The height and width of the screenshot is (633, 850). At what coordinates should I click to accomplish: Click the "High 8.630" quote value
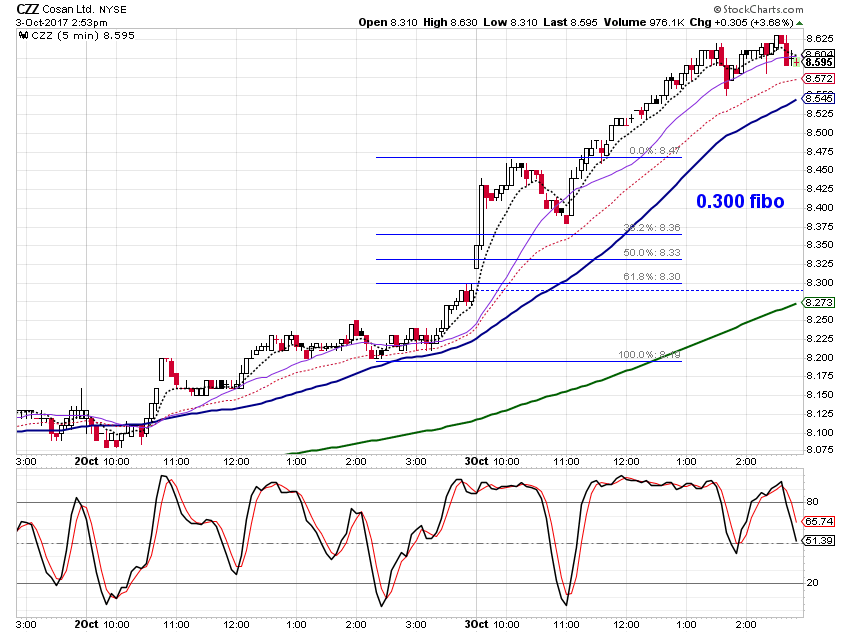[450, 23]
